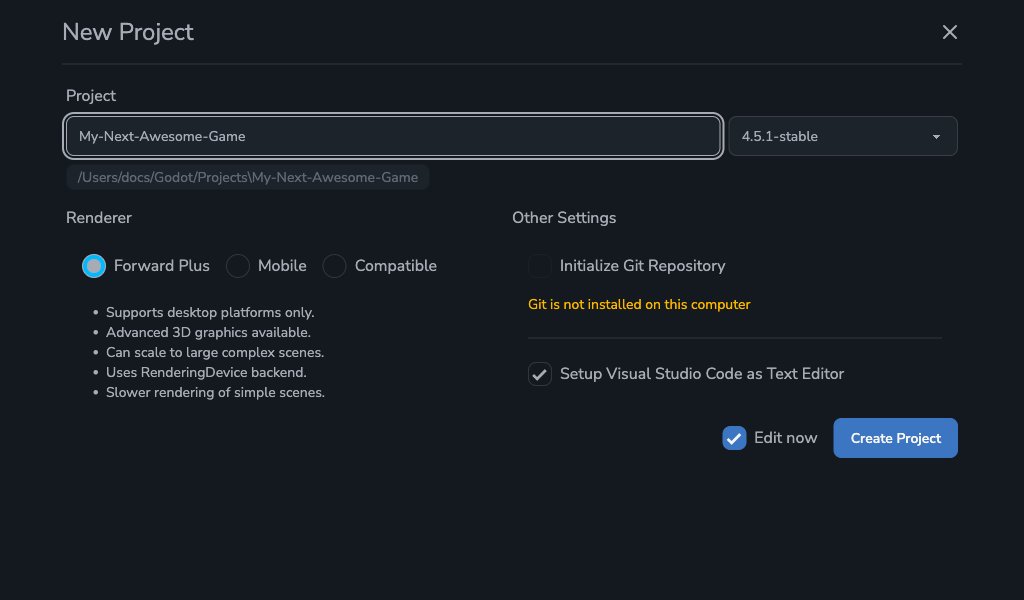Click the Renderer section heading
The width and height of the screenshot is (1024, 600).
(x=99, y=217)
